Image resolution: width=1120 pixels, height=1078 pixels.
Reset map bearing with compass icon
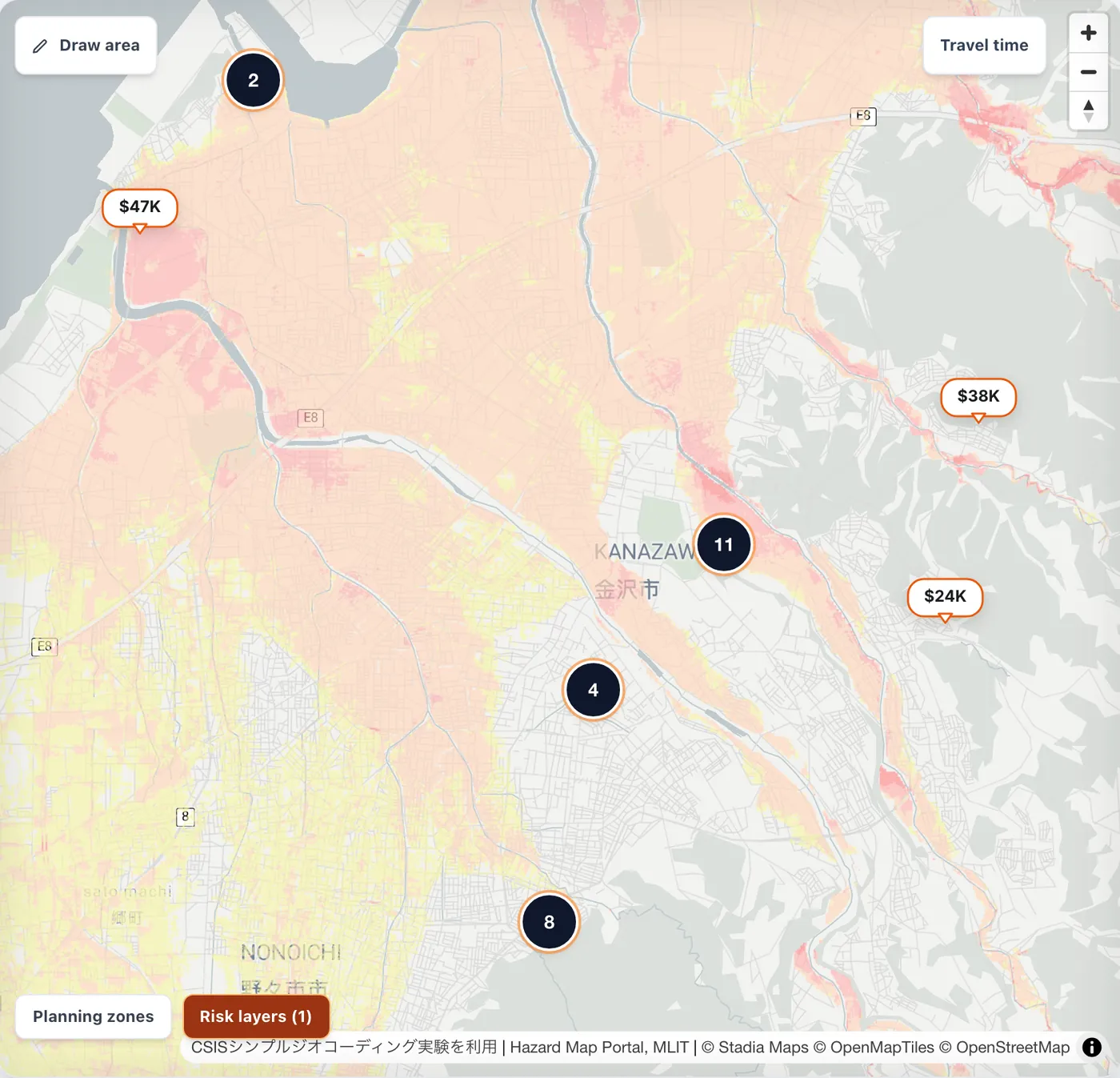click(x=1088, y=110)
